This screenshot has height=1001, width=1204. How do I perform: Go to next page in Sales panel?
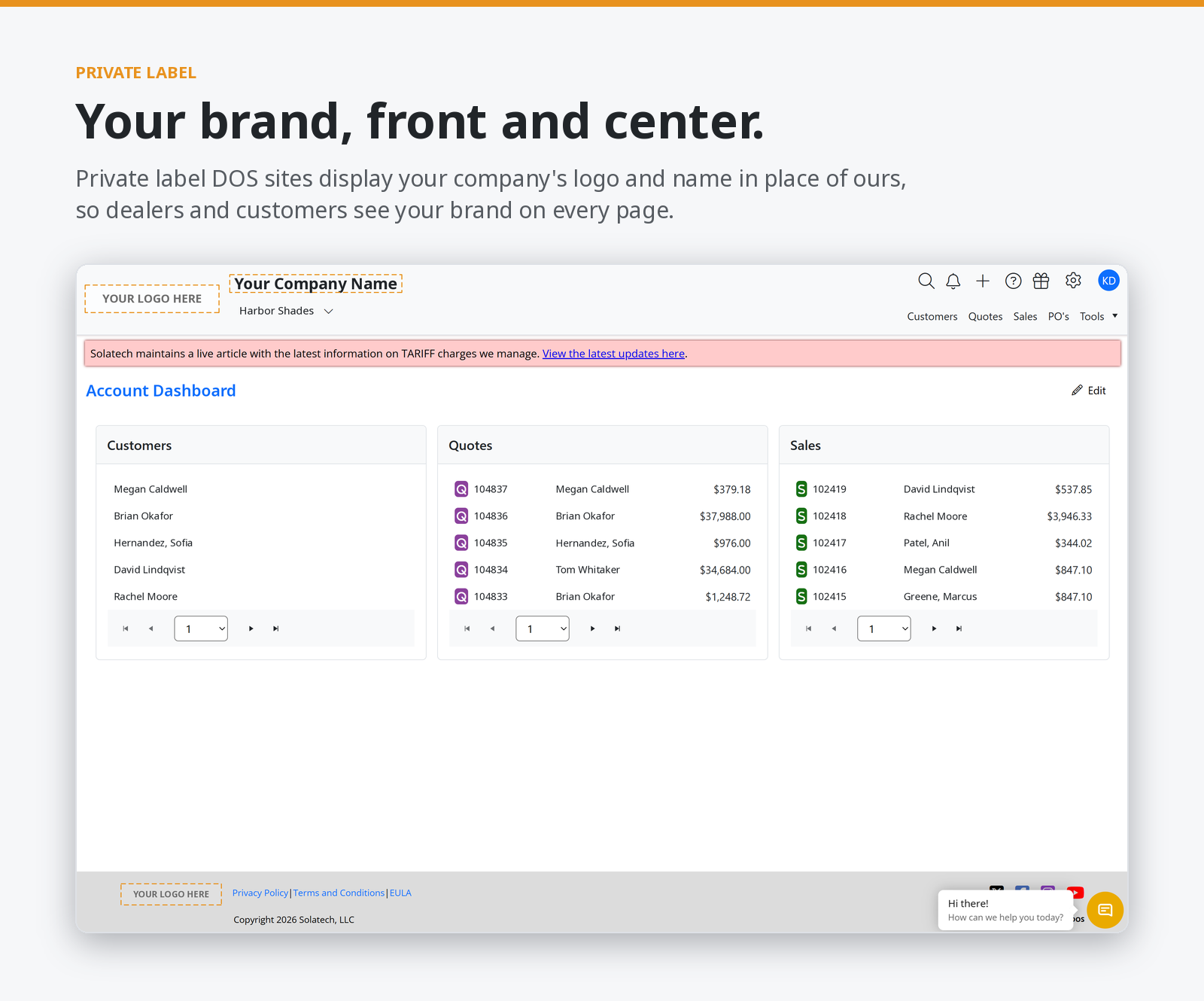[x=935, y=628]
